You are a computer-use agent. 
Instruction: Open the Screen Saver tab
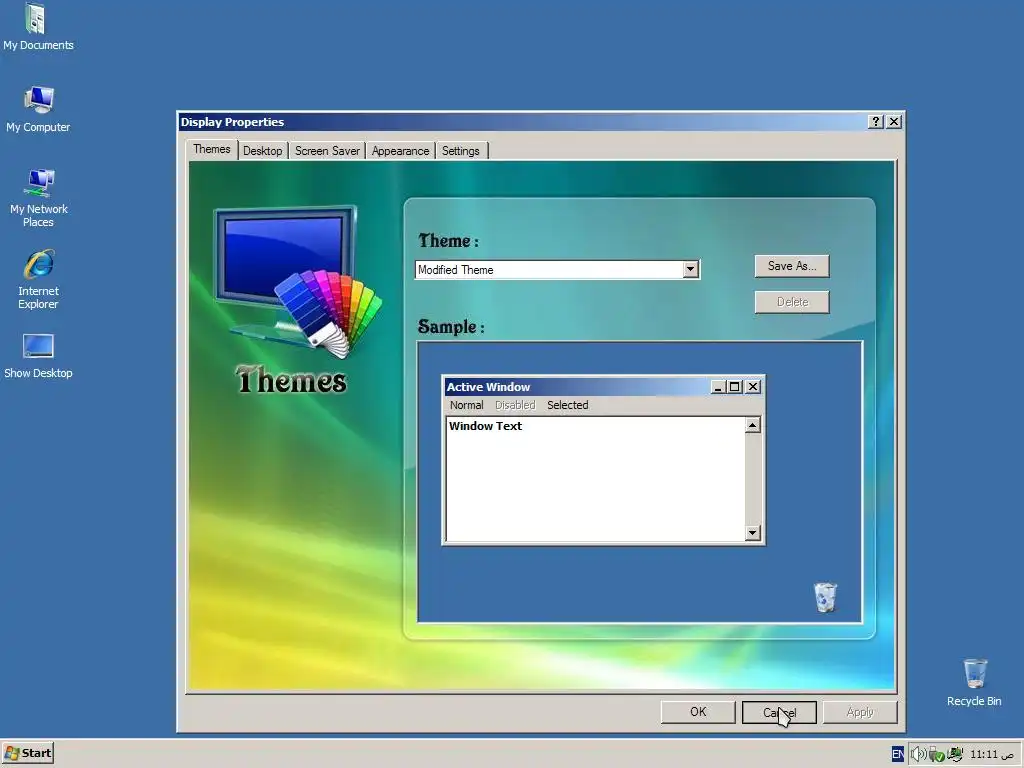tap(327, 151)
